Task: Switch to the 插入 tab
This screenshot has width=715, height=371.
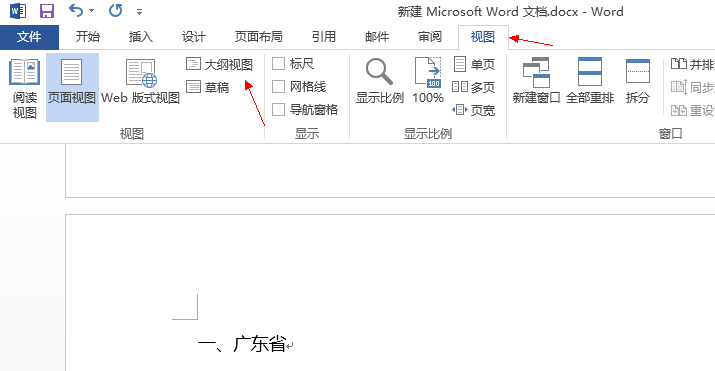Action: (x=140, y=36)
